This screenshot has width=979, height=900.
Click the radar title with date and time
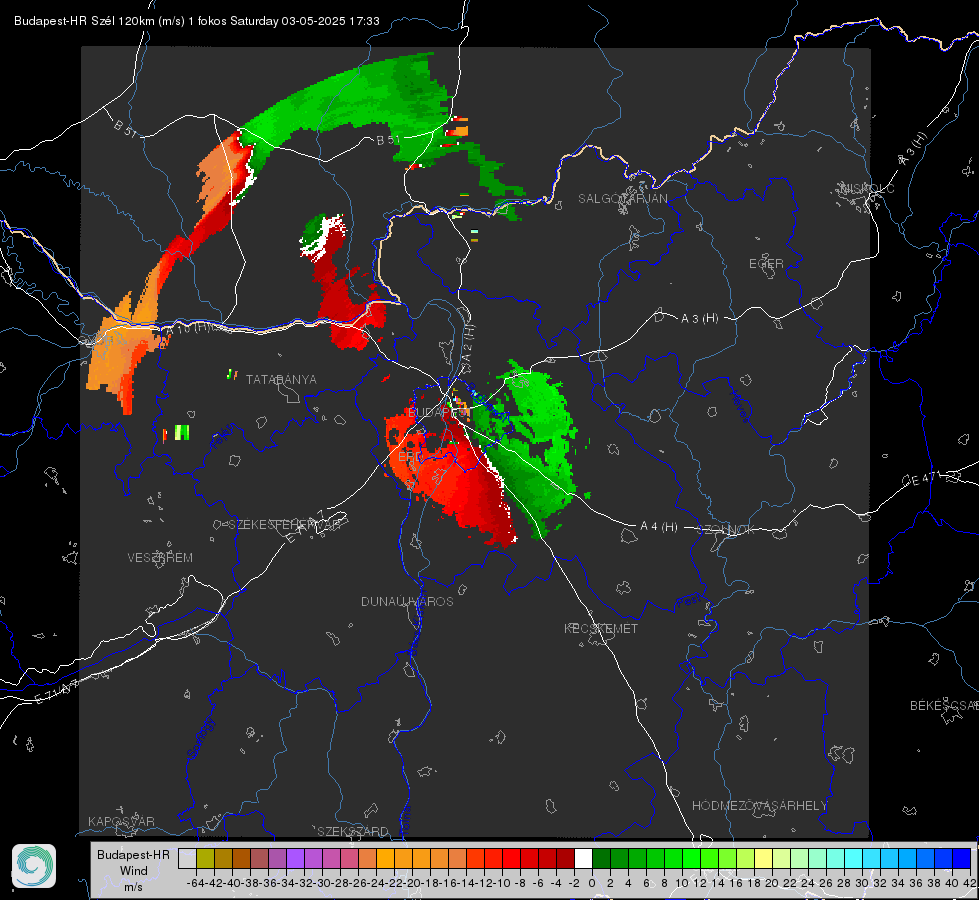[197, 21]
